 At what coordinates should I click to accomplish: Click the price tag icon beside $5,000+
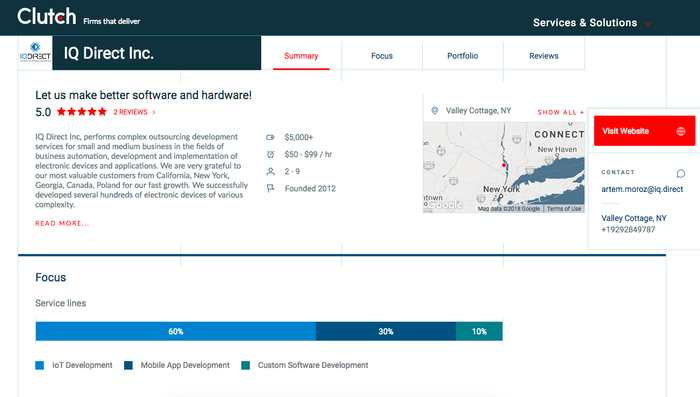coord(271,137)
